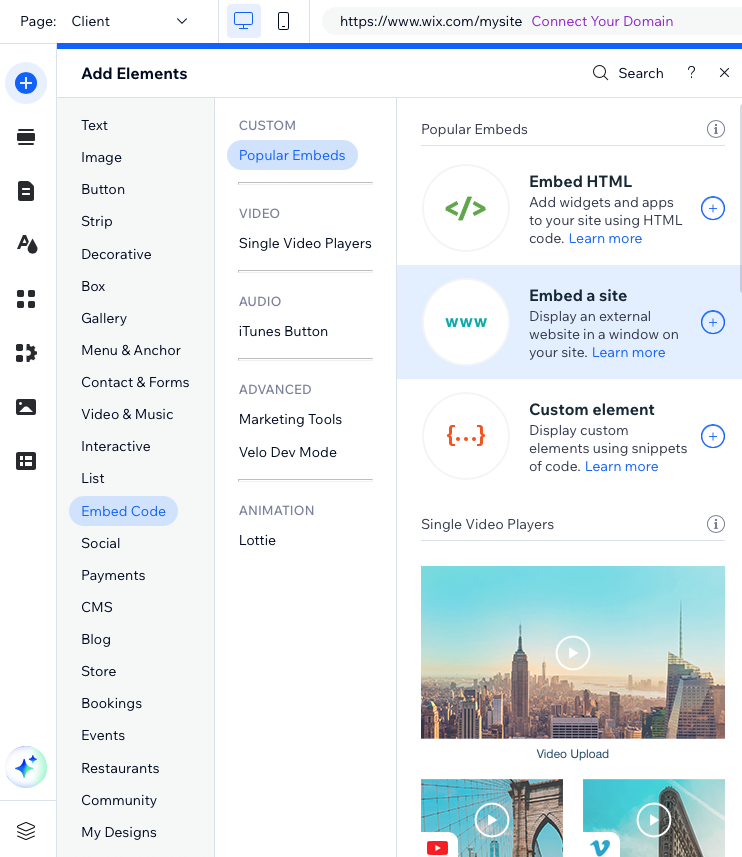Viewport: 742px width, 857px height.
Task: Click the Custom element curly braces icon
Action: (x=466, y=436)
